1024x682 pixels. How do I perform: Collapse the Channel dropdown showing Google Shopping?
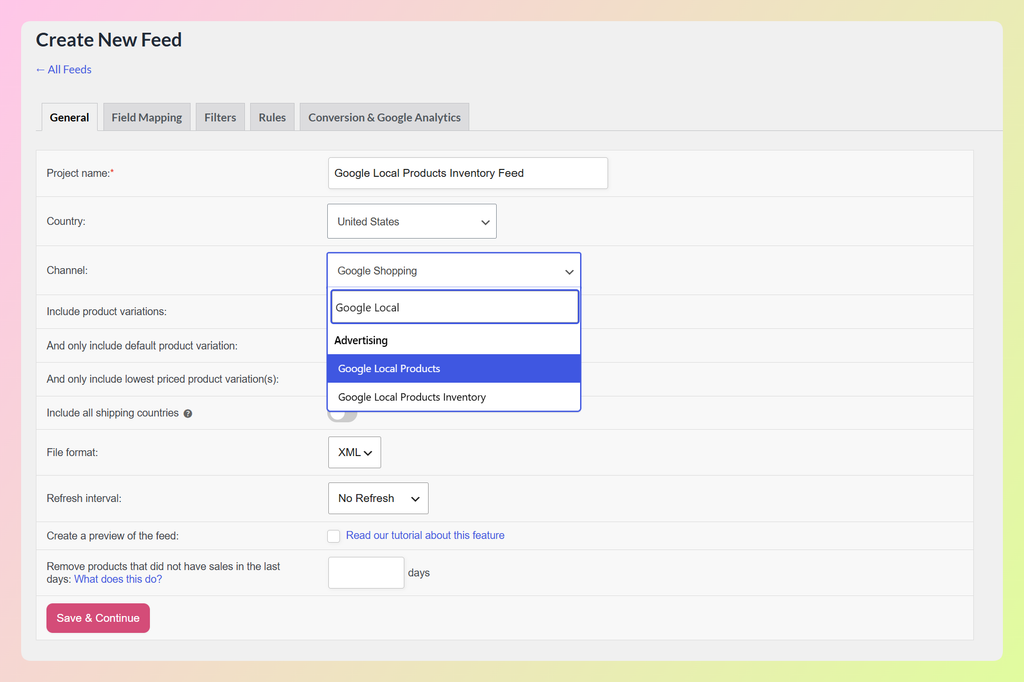click(454, 270)
